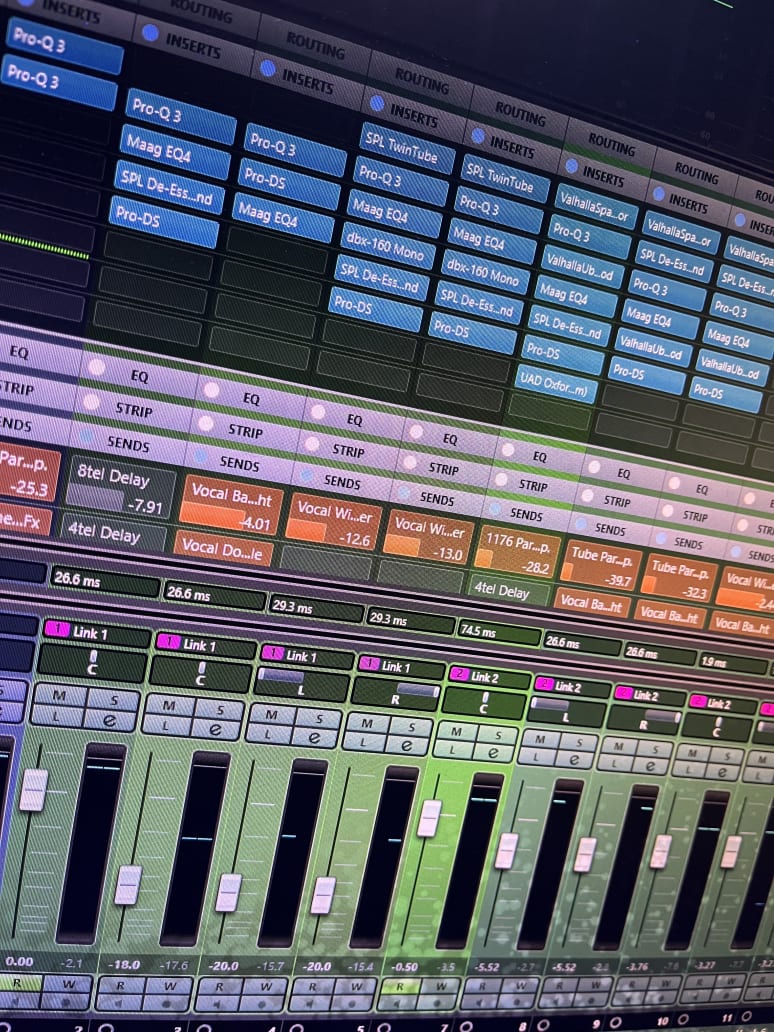Viewport: 774px width, 1032px height.
Task: Solo 'S' the channel with fader at 0.00
Action: (113, 700)
